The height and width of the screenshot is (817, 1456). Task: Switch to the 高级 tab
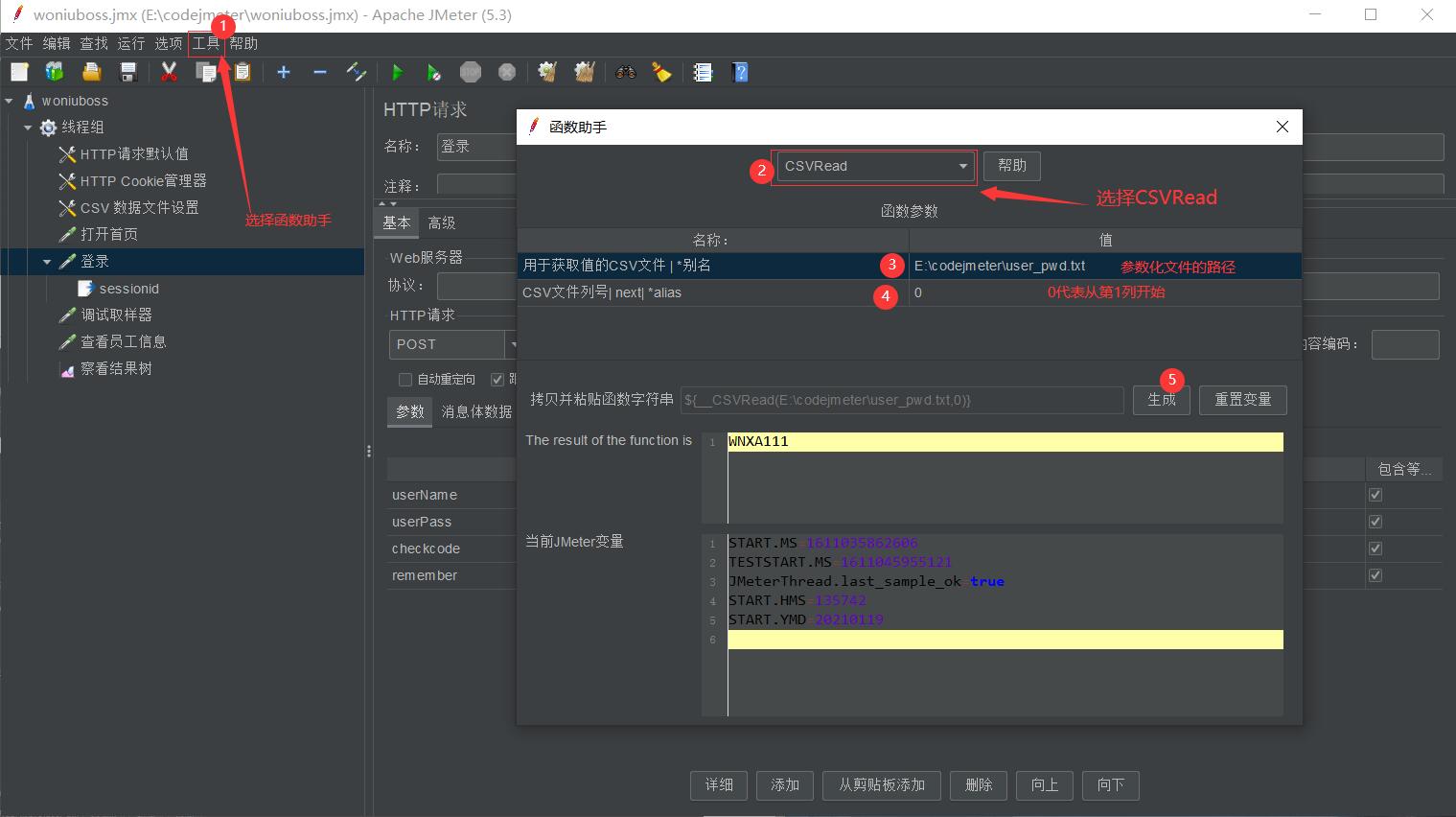442,222
